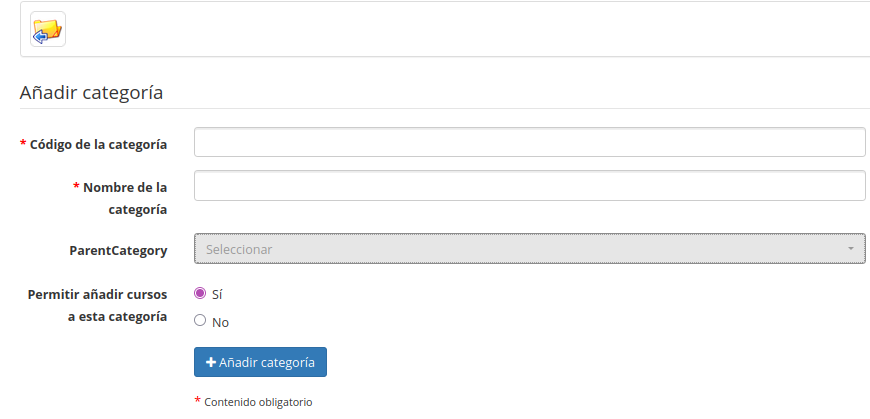Click the asterisk before Contenido obligatorio

(x=198, y=401)
